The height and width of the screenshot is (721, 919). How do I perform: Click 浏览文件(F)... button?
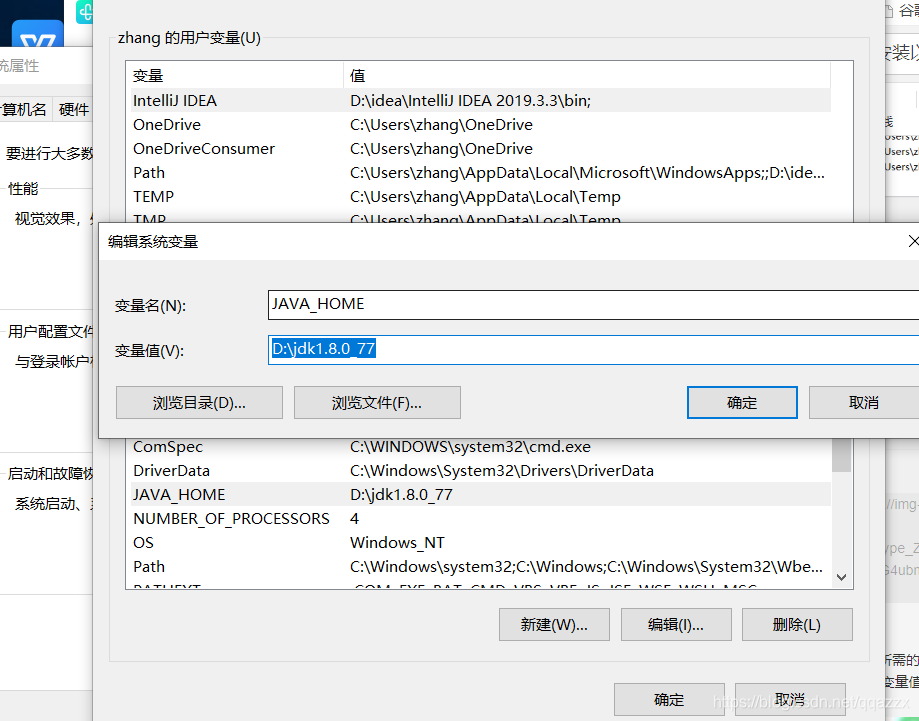(377, 403)
